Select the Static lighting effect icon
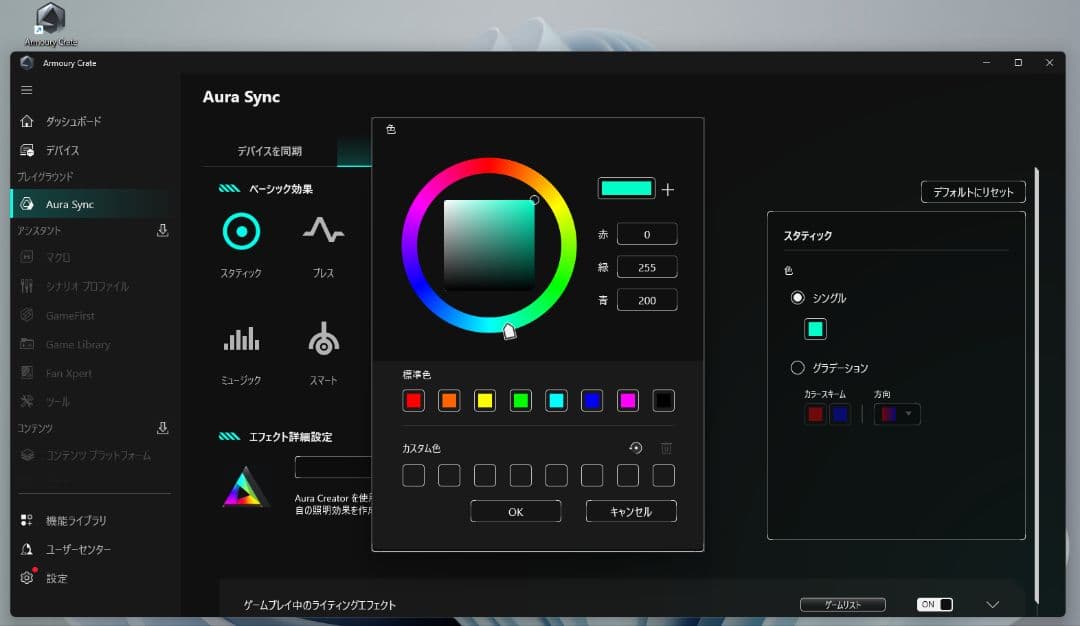 click(241, 232)
